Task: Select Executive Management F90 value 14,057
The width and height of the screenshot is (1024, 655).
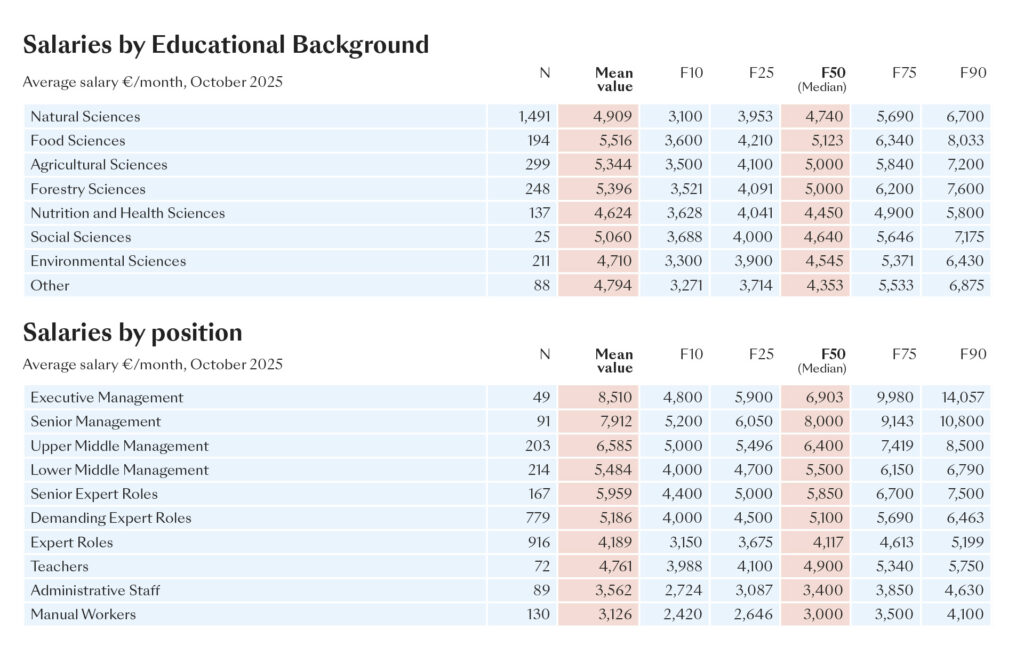Action: pyautogui.click(x=960, y=398)
